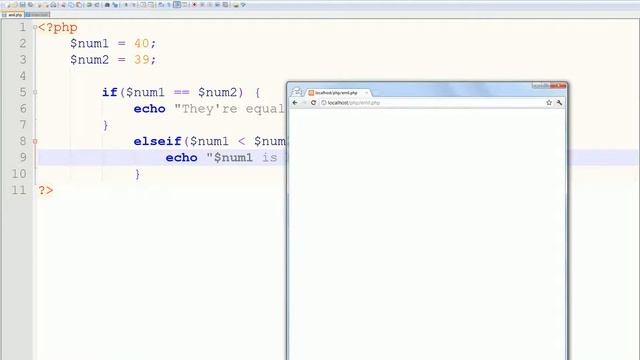Click the Zoom Out icon in editor toolbar
Screen dimensions: 640x360
tap(133, 5)
